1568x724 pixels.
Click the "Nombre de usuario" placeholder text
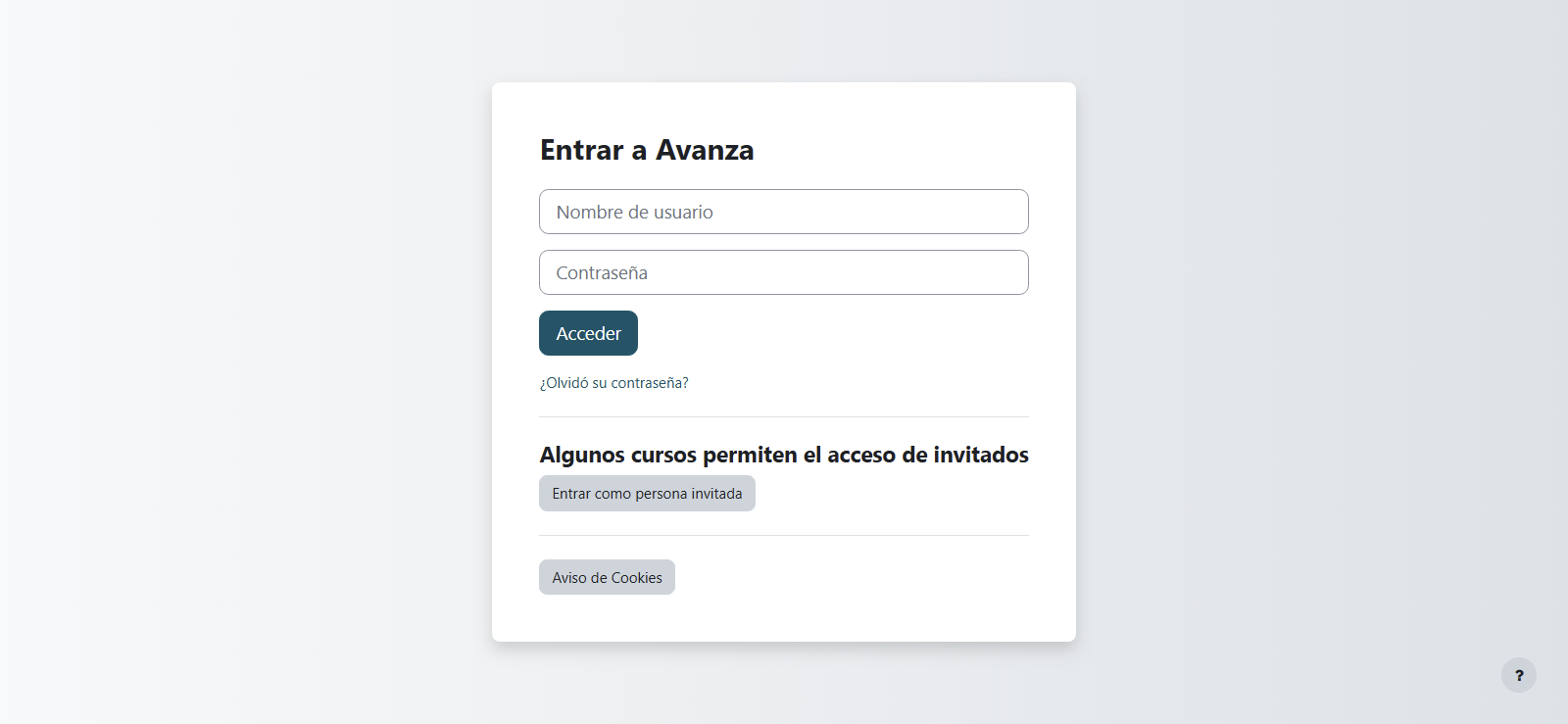pos(634,212)
